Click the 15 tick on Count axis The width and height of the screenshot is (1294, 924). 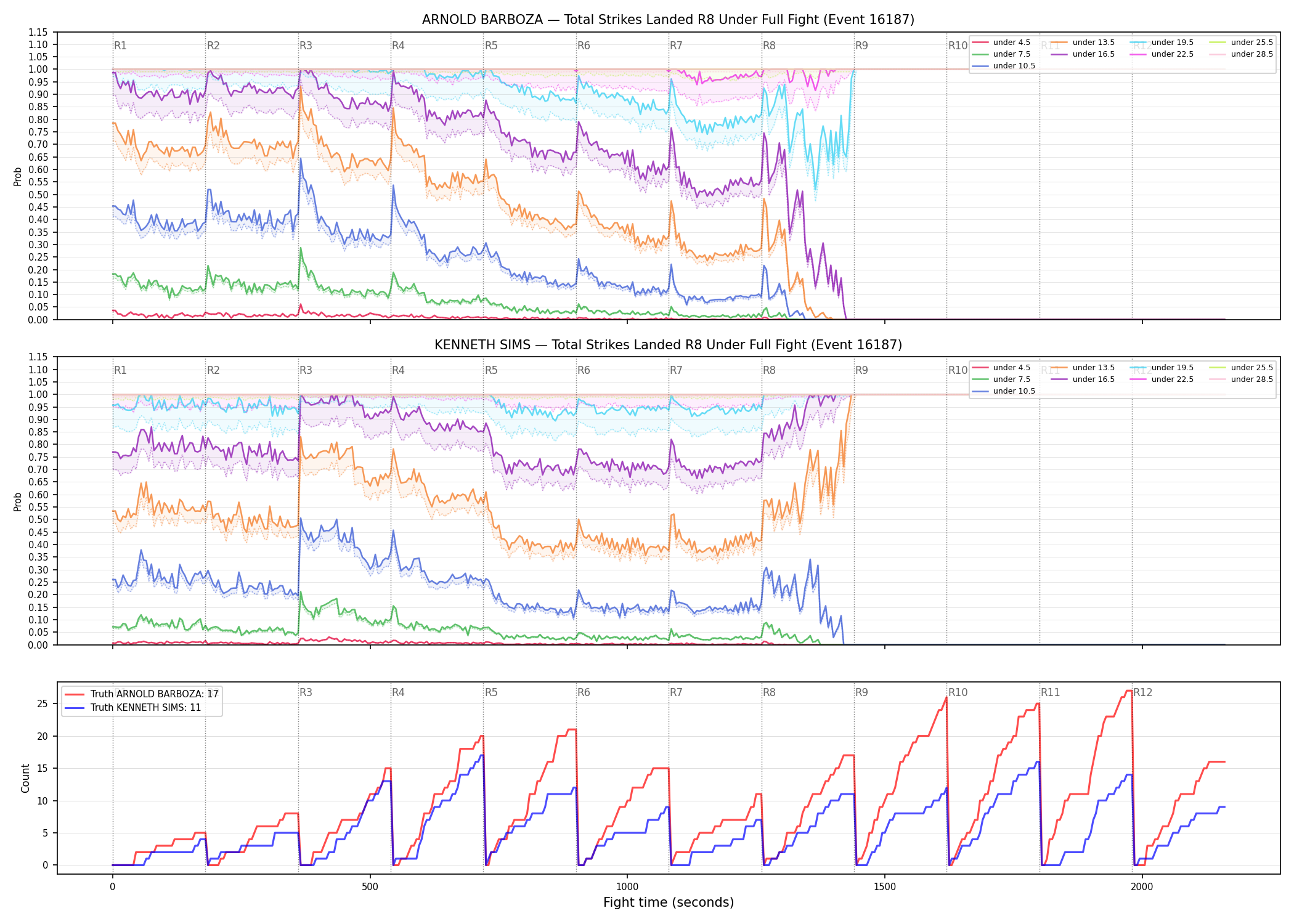pyautogui.click(x=43, y=769)
